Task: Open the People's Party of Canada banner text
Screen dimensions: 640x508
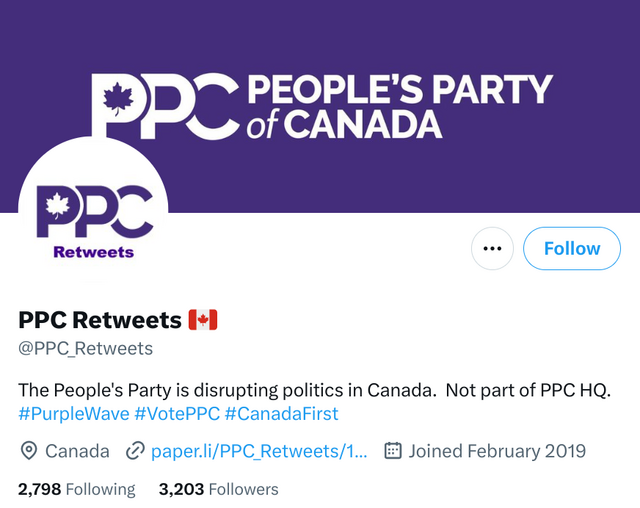Action: (398, 105)
